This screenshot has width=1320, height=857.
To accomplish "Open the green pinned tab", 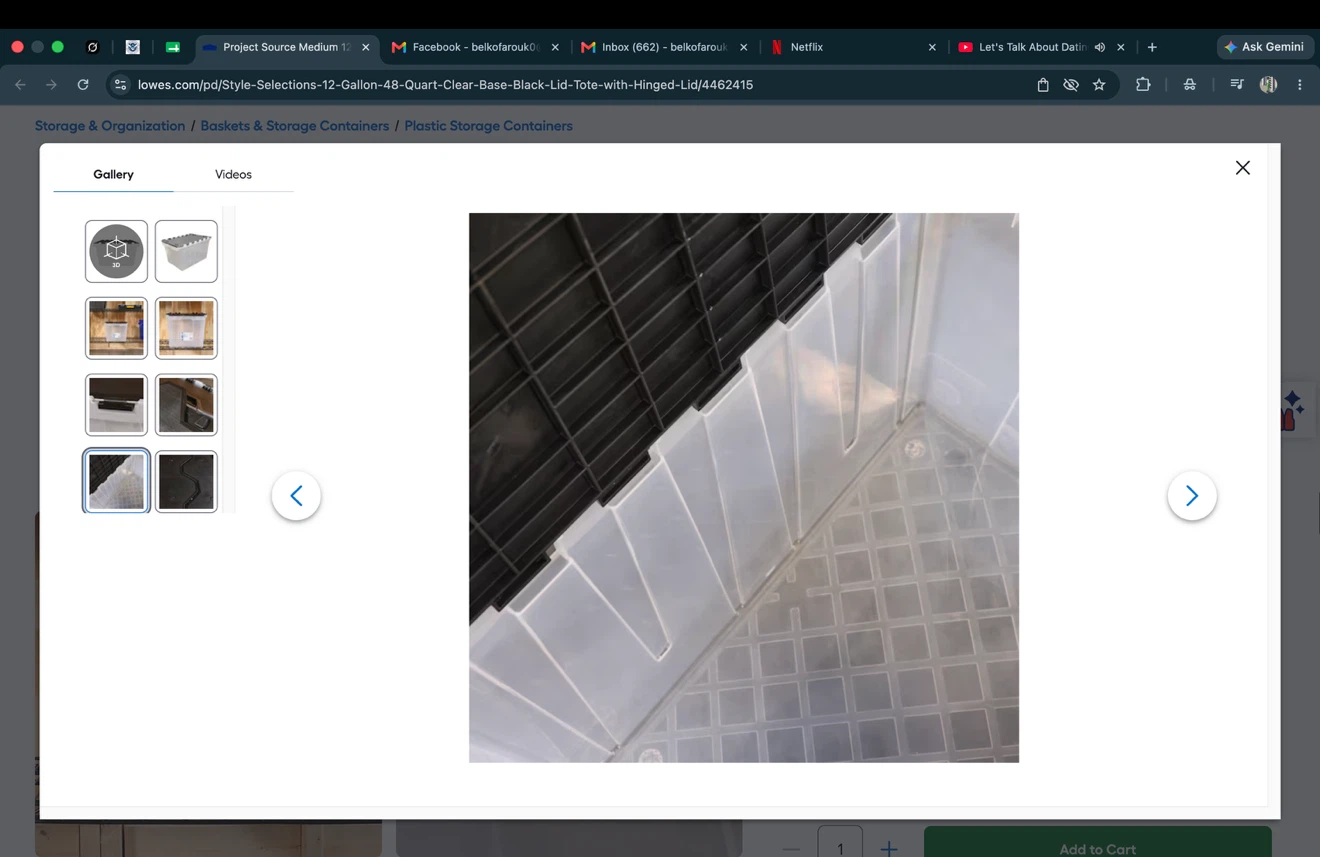I will (x=172, y=47).
